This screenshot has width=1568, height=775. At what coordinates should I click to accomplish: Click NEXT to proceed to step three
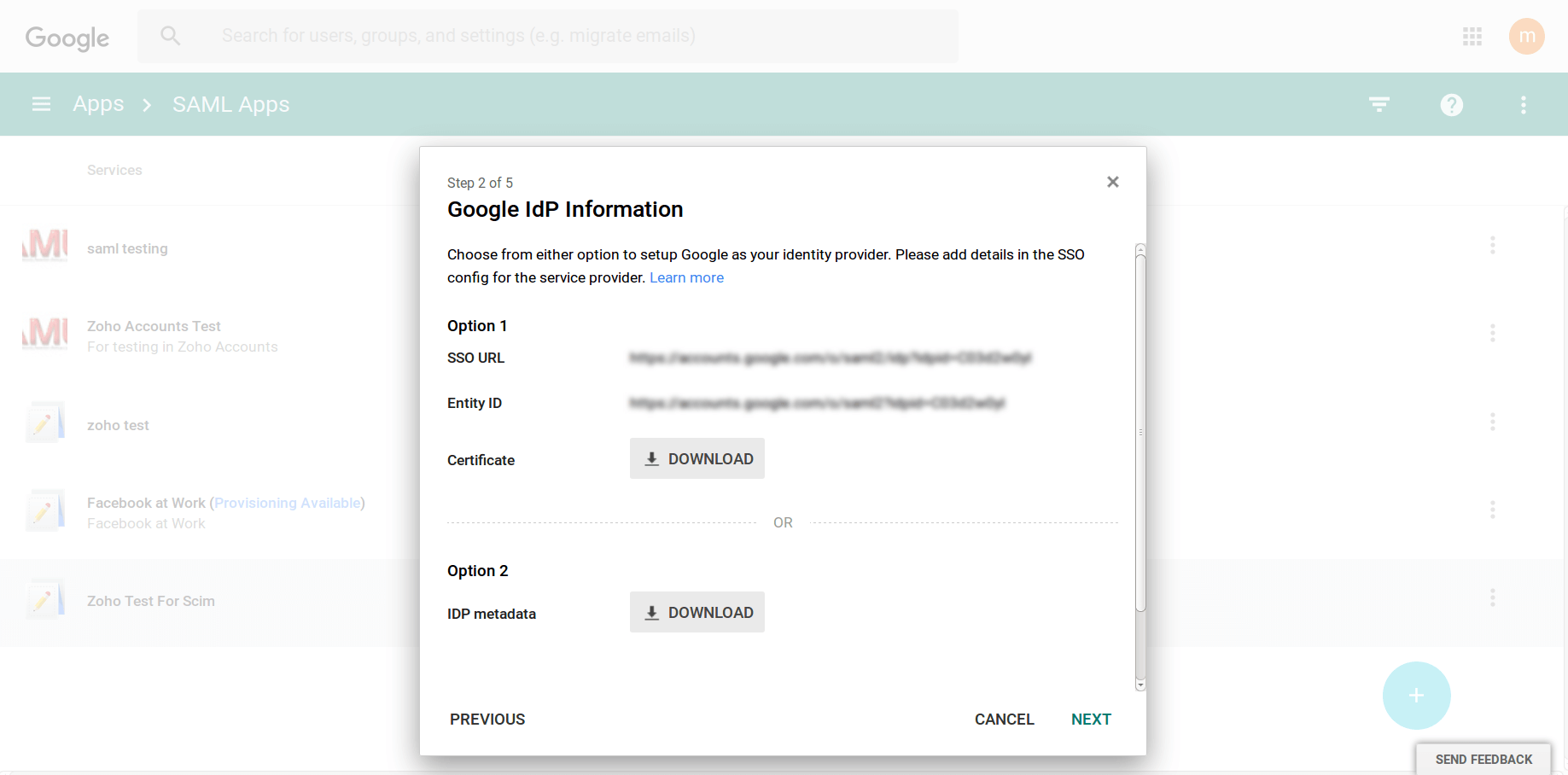coord(1091,719)
